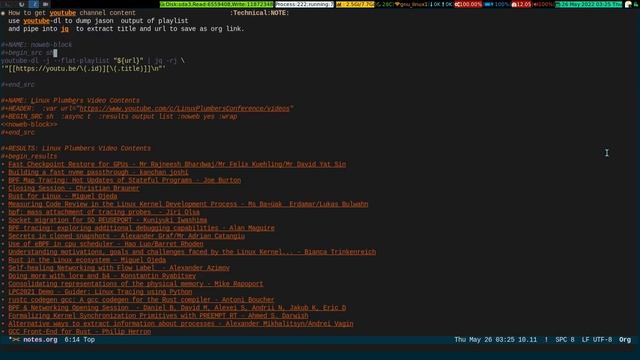Open the Rust for Linux - Miguel Ojeda link

(x=62, y=196)
